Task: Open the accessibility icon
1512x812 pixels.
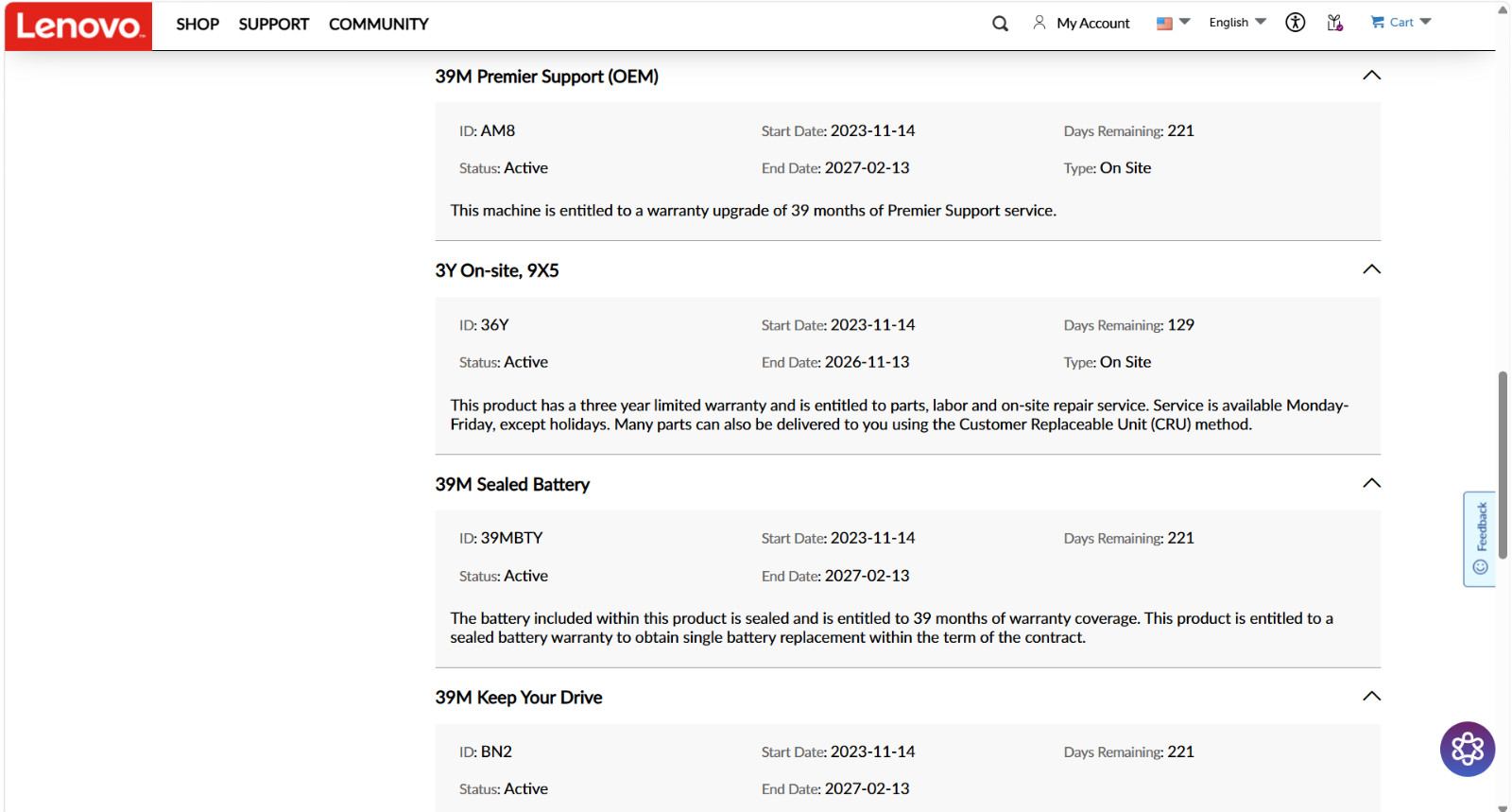Action: pyautogui.click(x=1295, y=23)
